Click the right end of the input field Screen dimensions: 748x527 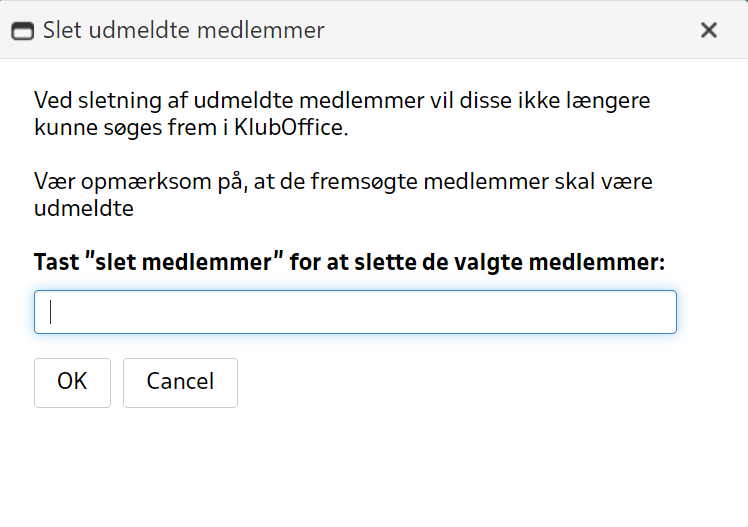coord(660,312)
